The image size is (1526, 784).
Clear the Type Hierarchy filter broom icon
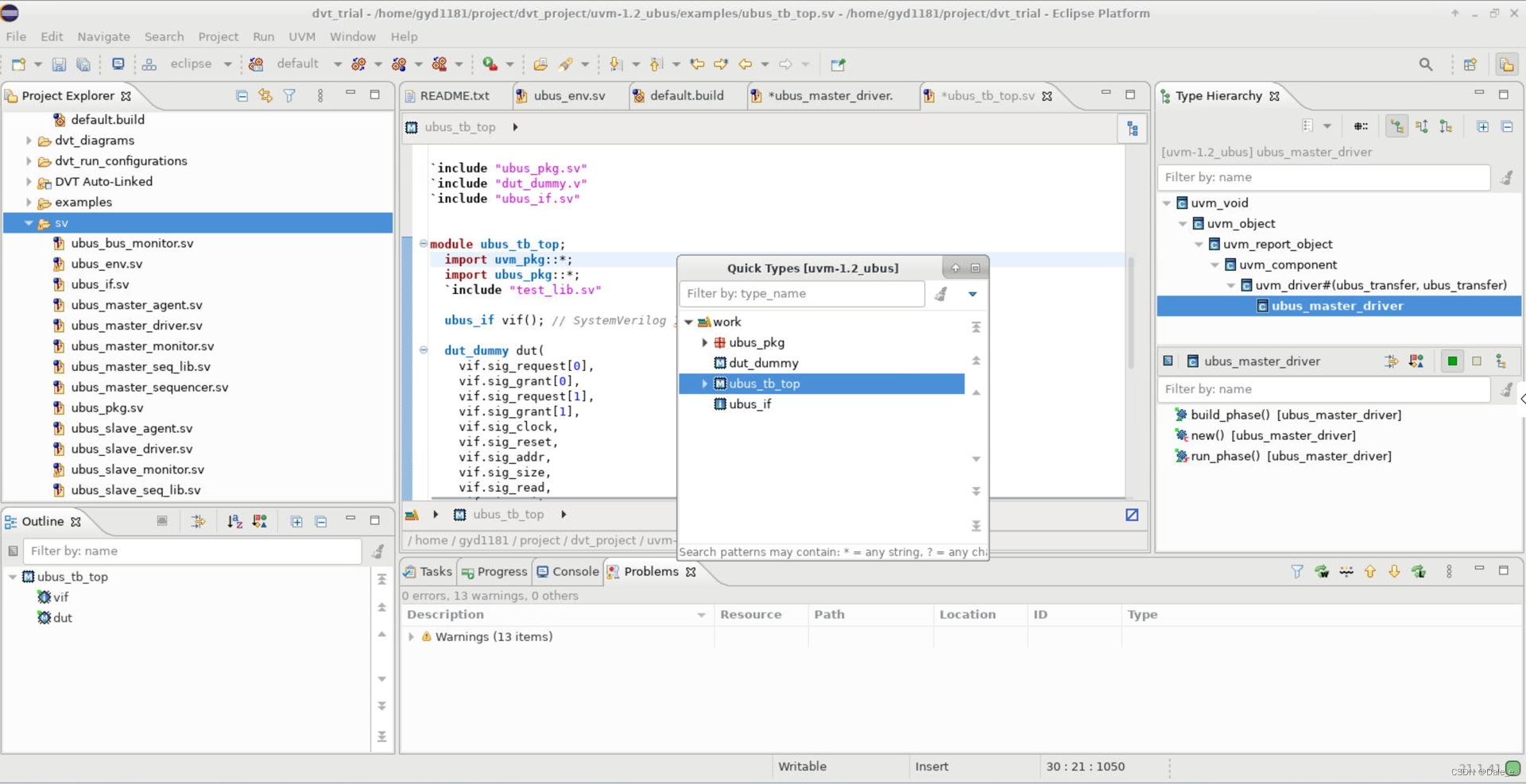click(x=1506, y=177)
